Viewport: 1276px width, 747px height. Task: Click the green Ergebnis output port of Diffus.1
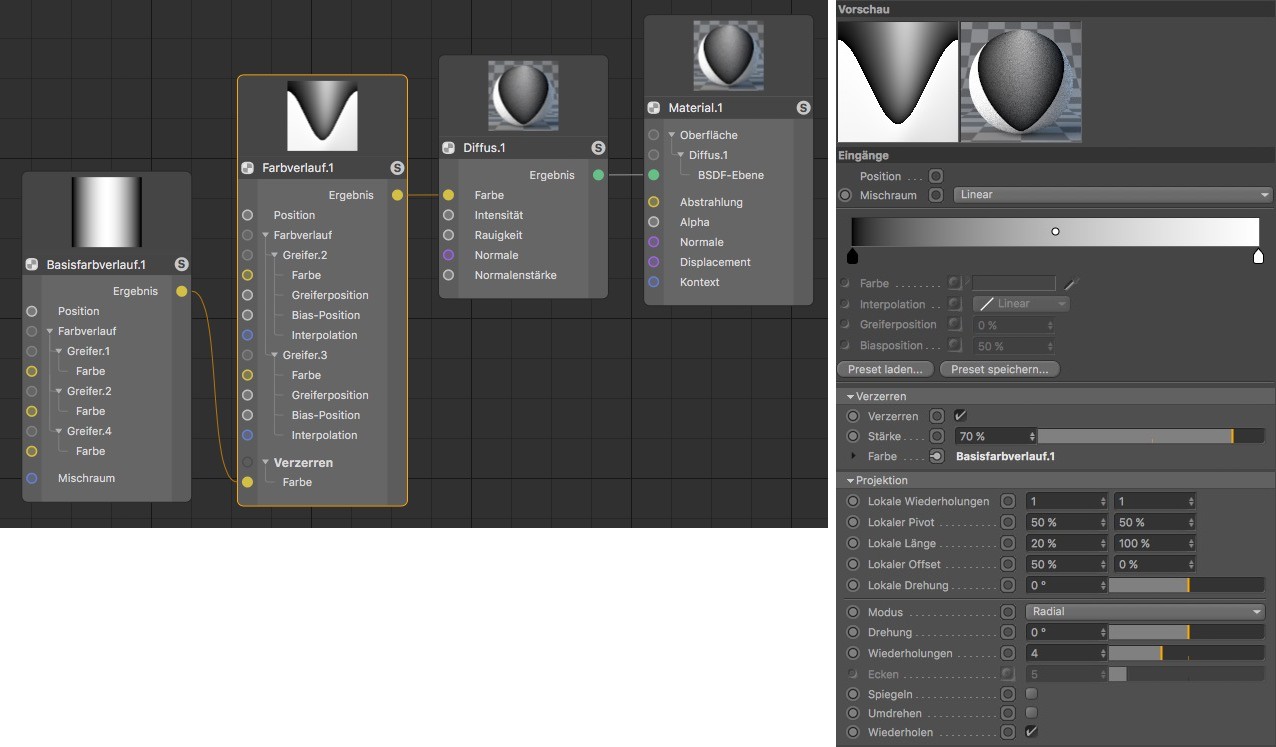(x=598, y=175)
